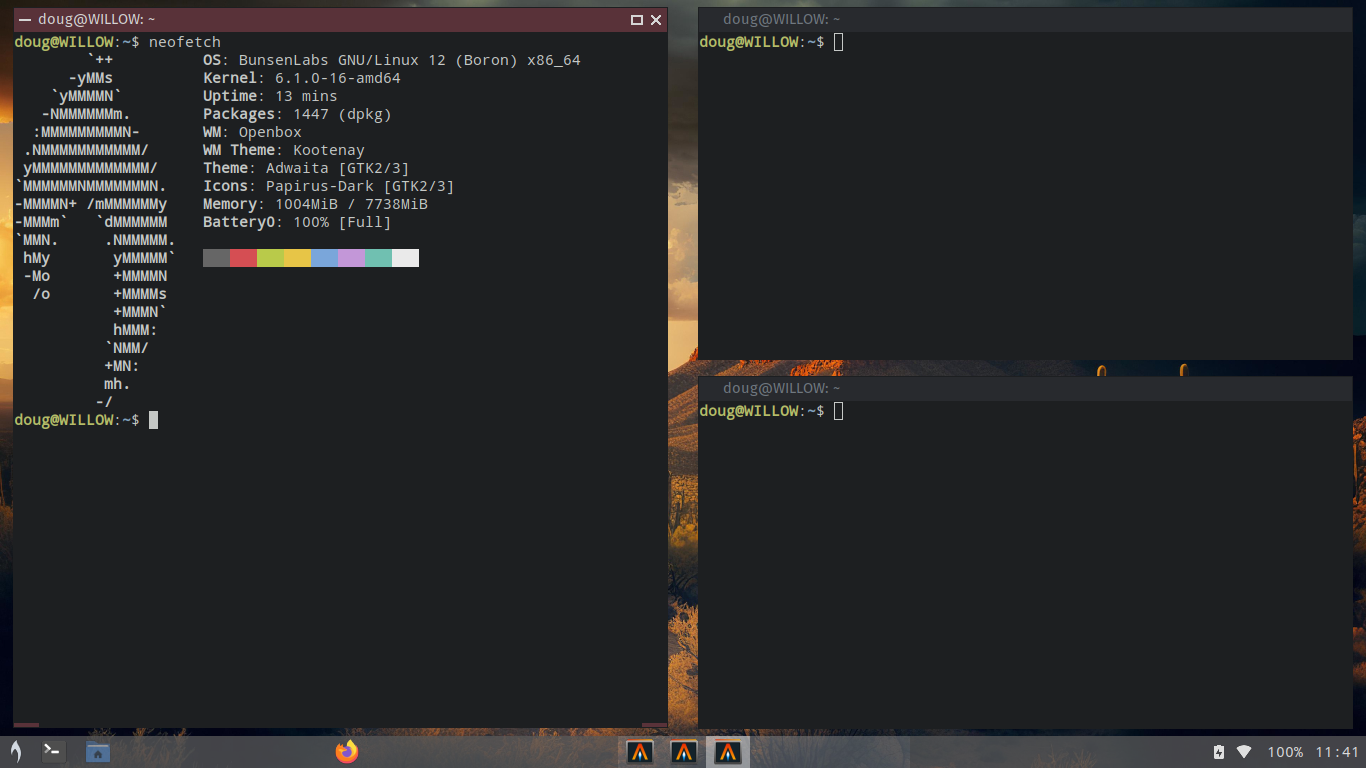Click the Battery0 value '100% [Full]'
1366x768 pixels.
[342, 222]
